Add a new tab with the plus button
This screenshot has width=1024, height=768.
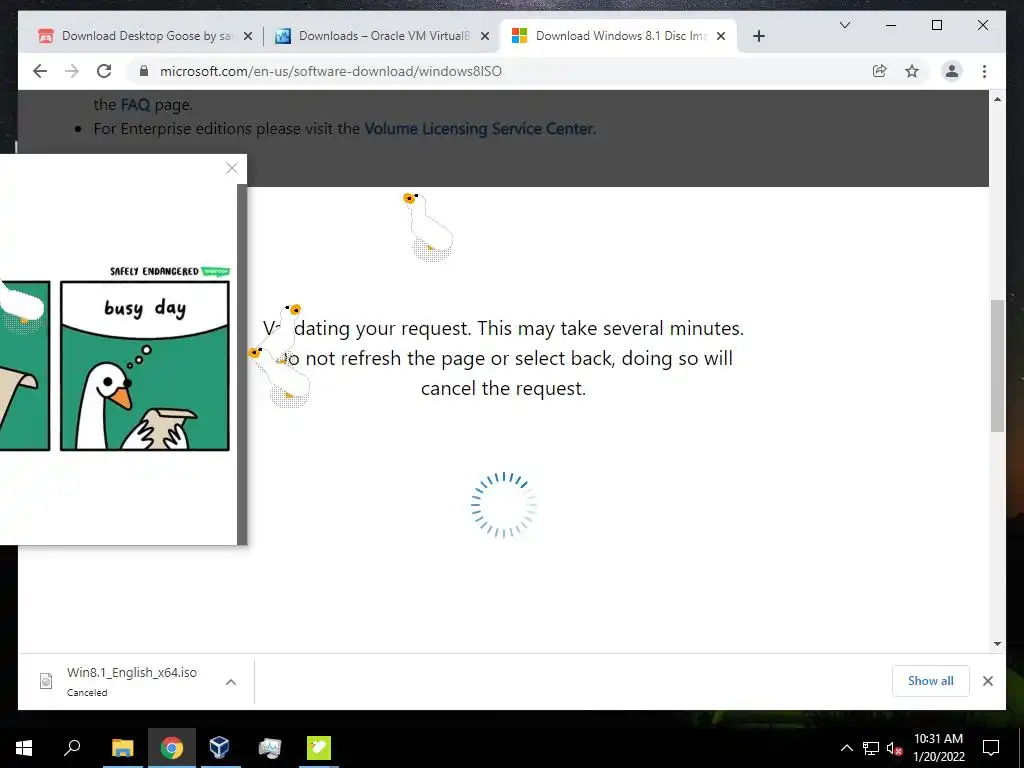click(758, 36)
